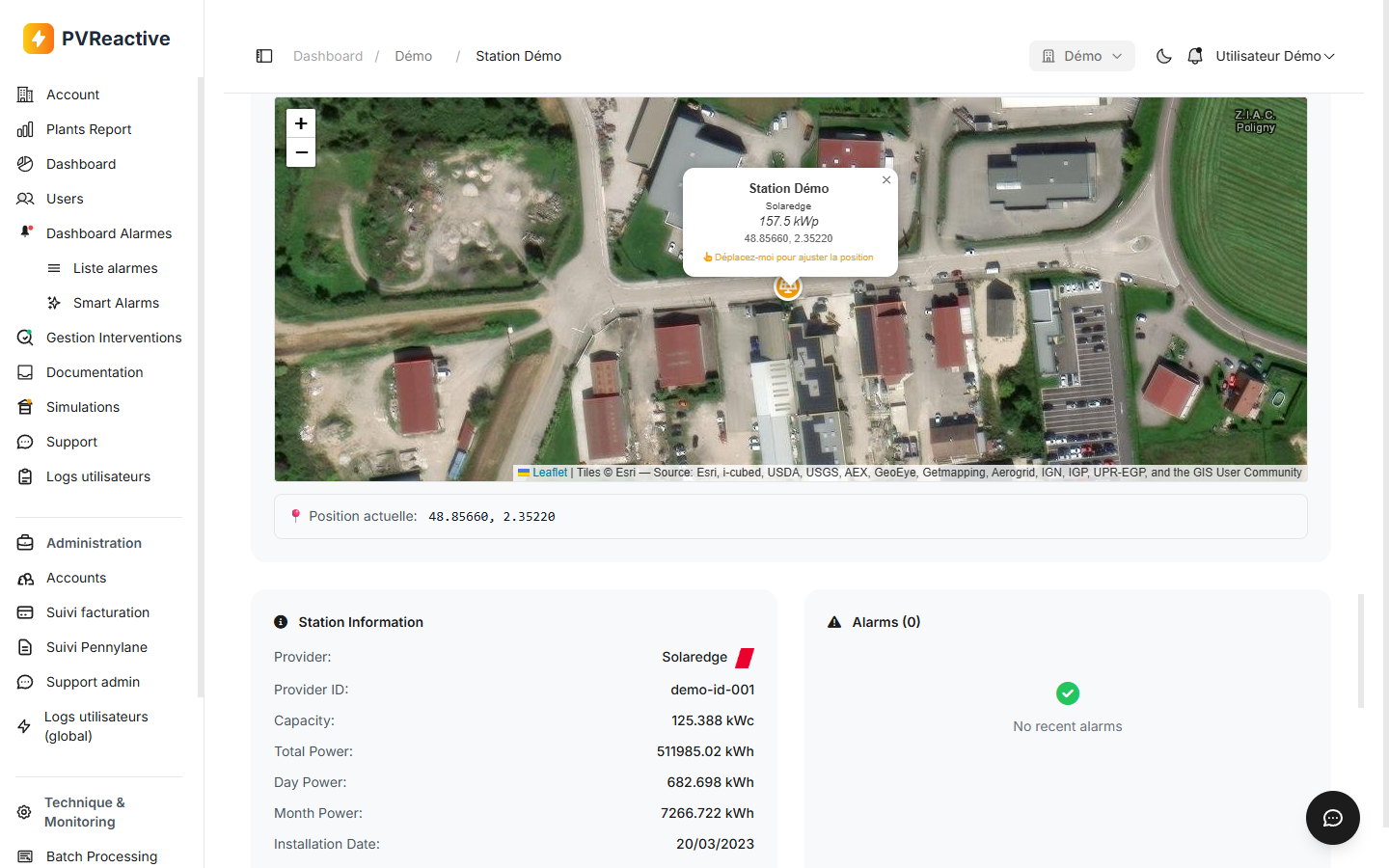1389x868 pixels.
Task: Close the Station Démo map popup
Action: [886, 179]
